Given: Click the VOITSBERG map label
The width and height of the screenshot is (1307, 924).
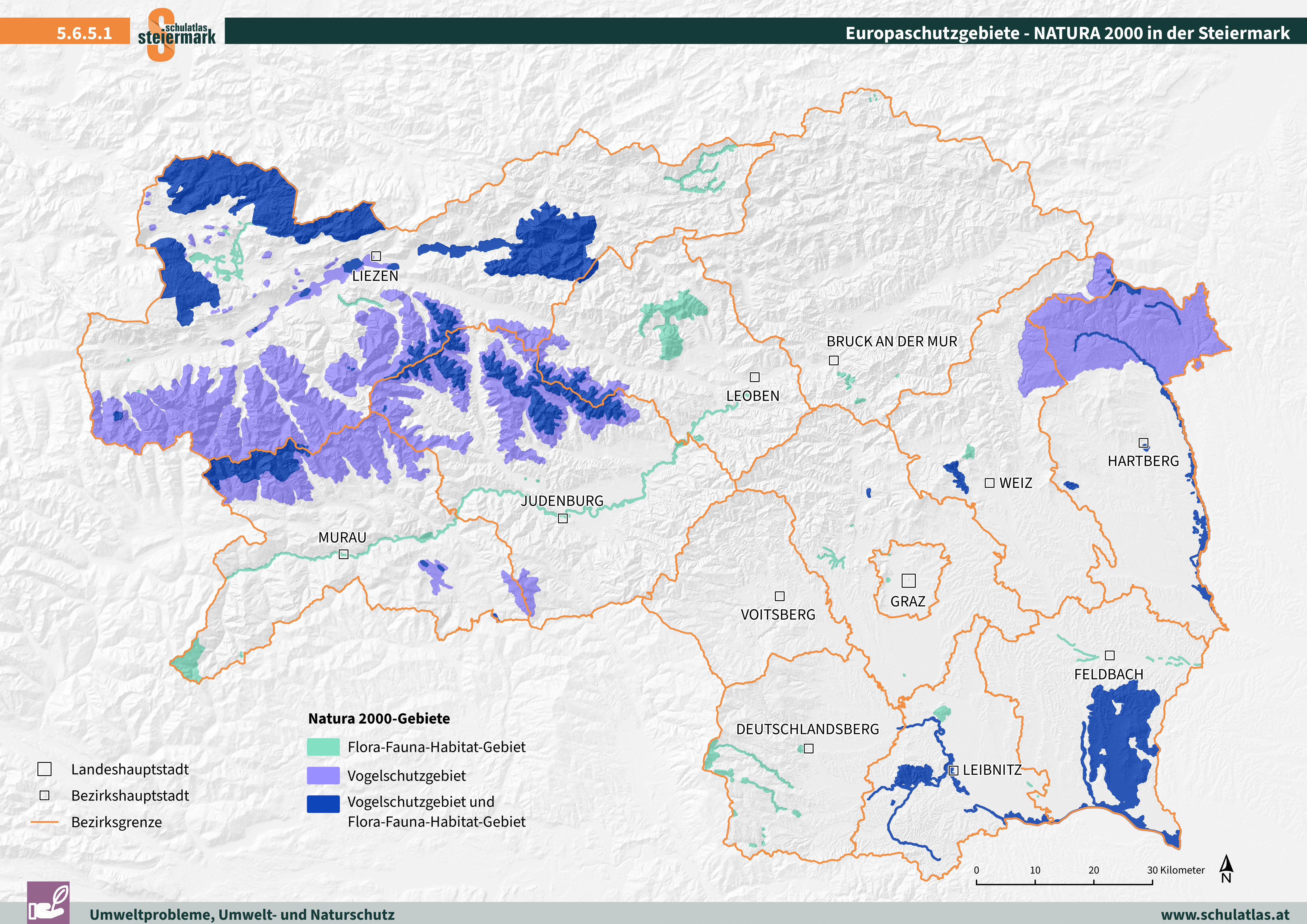Looking at the screenshot, I should (778, 615).
